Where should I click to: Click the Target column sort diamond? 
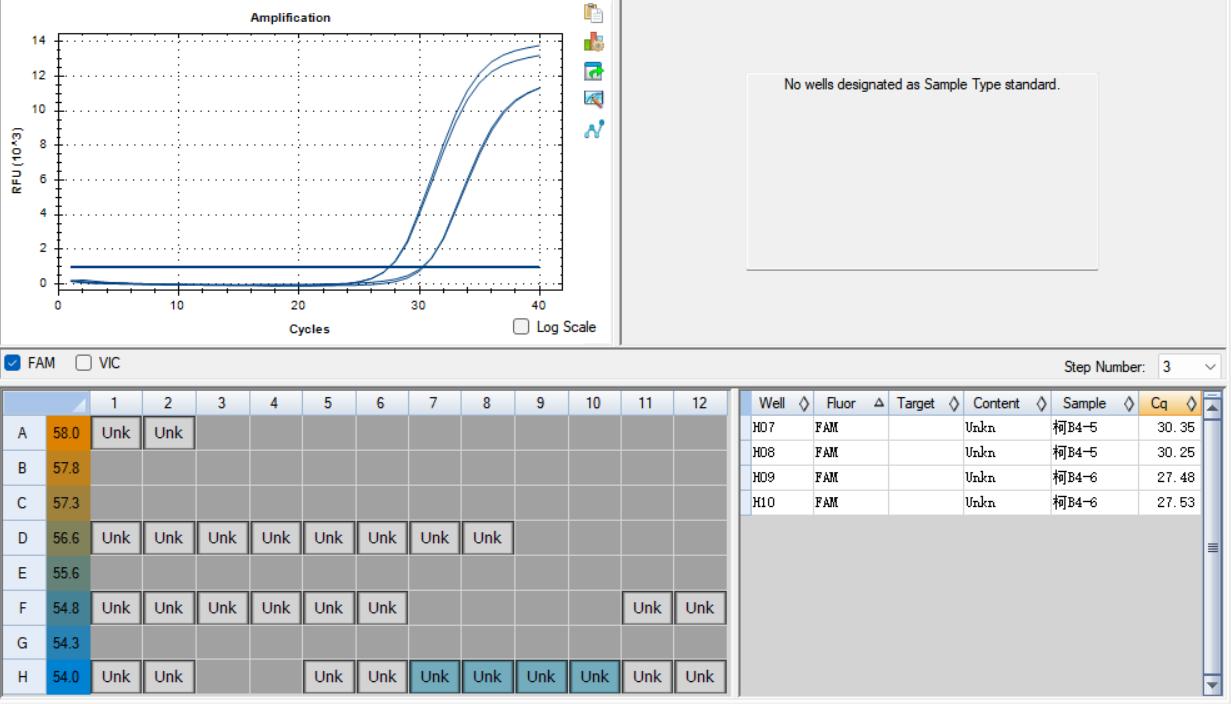pyautogui.click(x=954, y=403)
